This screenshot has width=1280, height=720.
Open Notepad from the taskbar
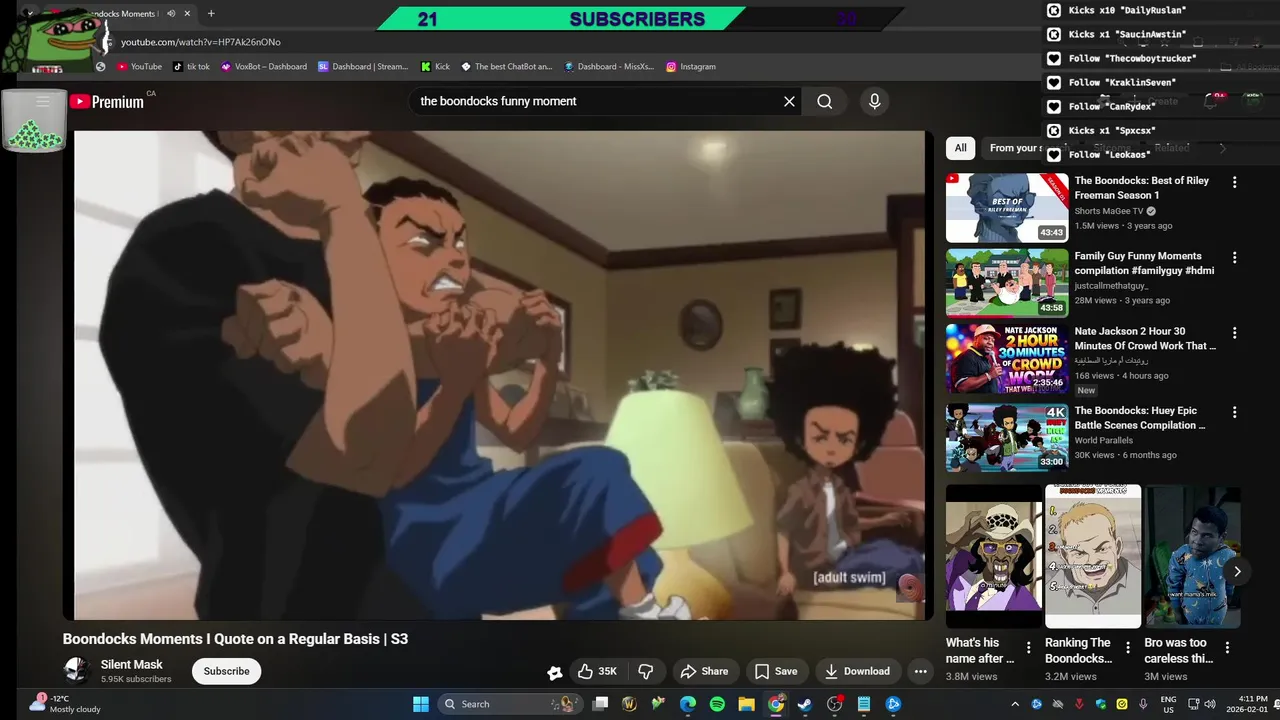coord(864,704)
